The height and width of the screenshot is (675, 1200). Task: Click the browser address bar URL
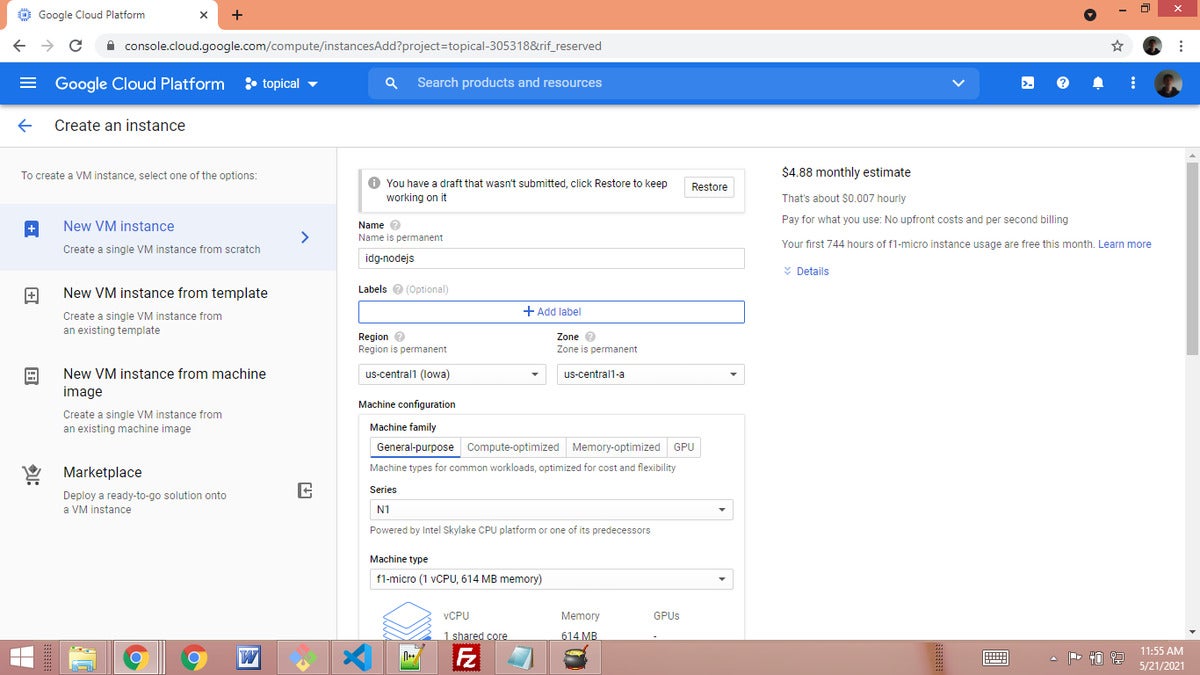tap(363, 46)
